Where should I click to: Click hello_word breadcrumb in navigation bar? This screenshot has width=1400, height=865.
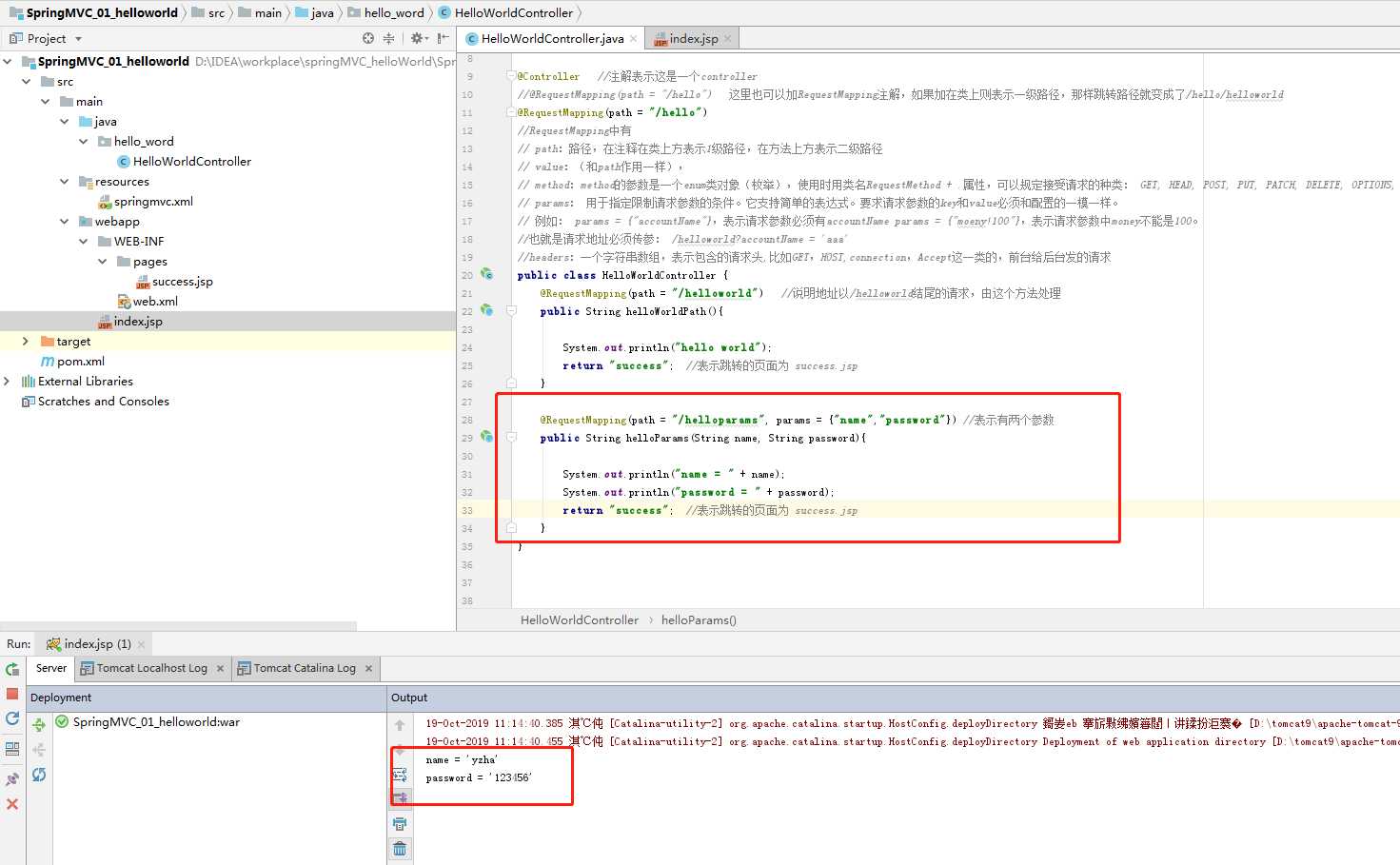point(385,12)
